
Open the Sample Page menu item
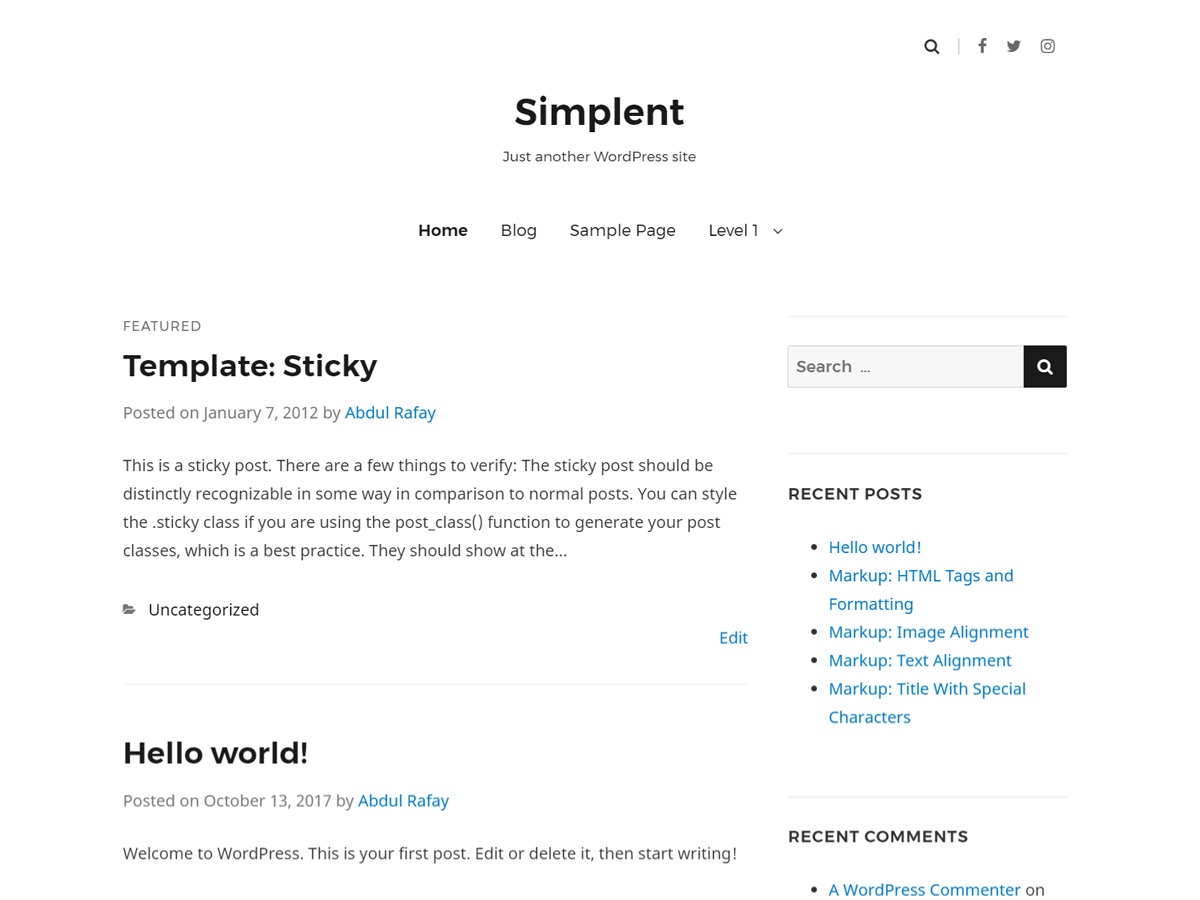coord(622,230)
